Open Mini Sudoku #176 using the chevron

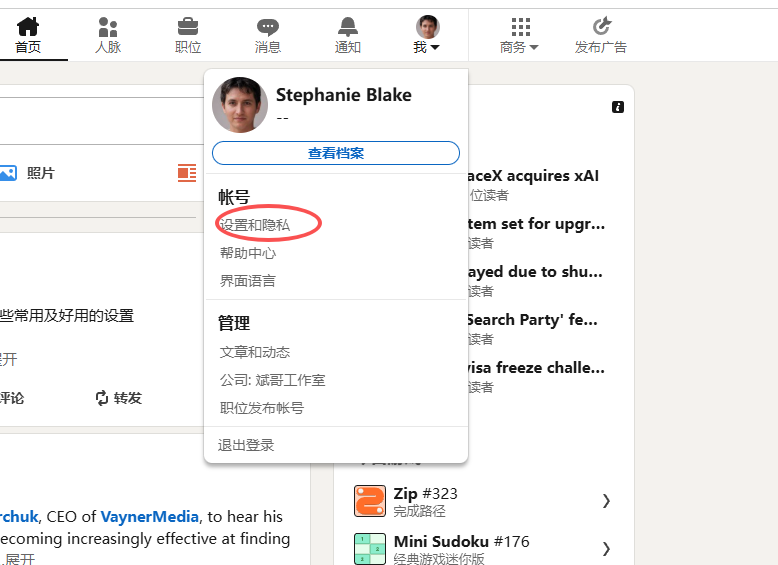606,548
